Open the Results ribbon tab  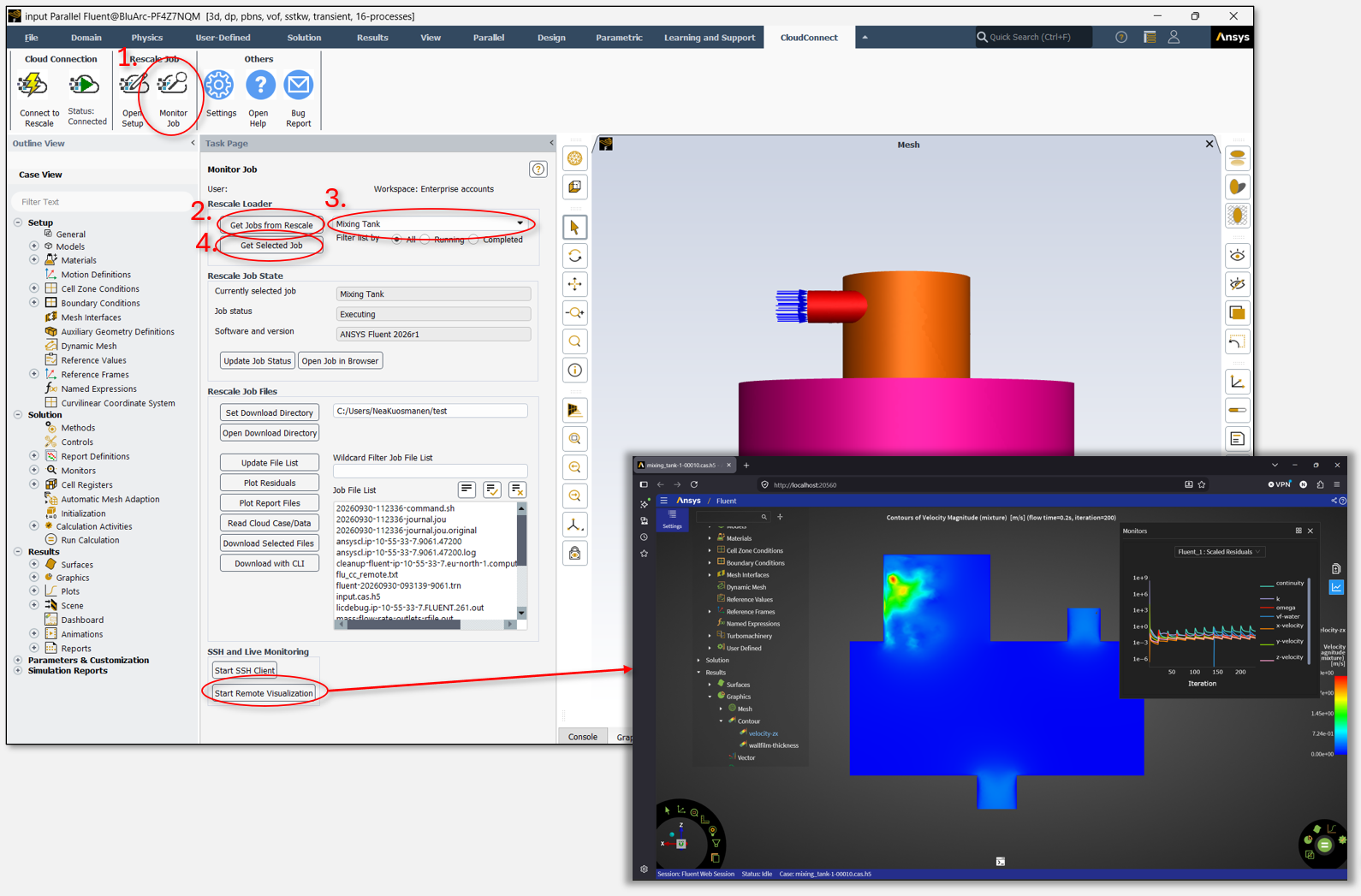pyautogui.click(x=372, y=38)
